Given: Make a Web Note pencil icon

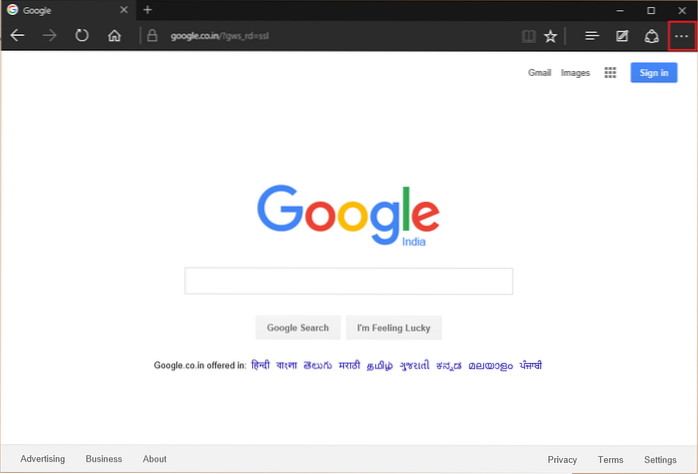Looking at the screenshot, I should (622, 36).
